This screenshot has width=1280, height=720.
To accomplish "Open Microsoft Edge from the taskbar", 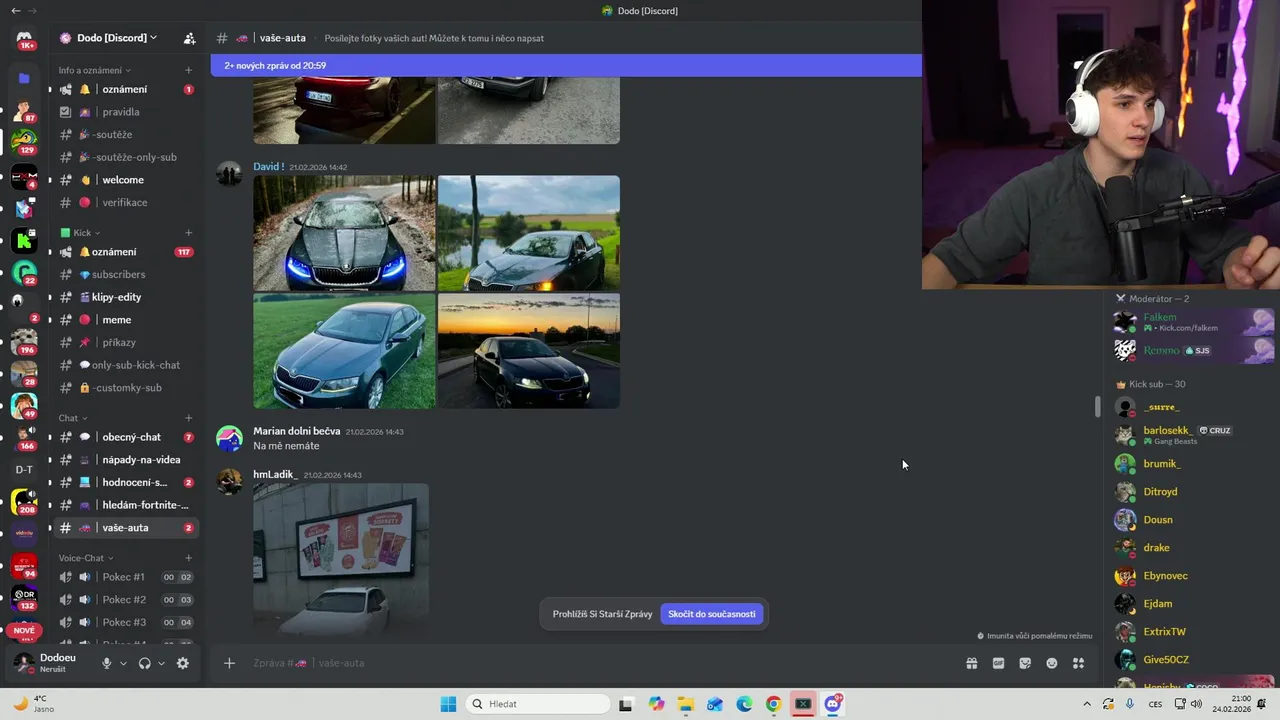I will 744,704.
